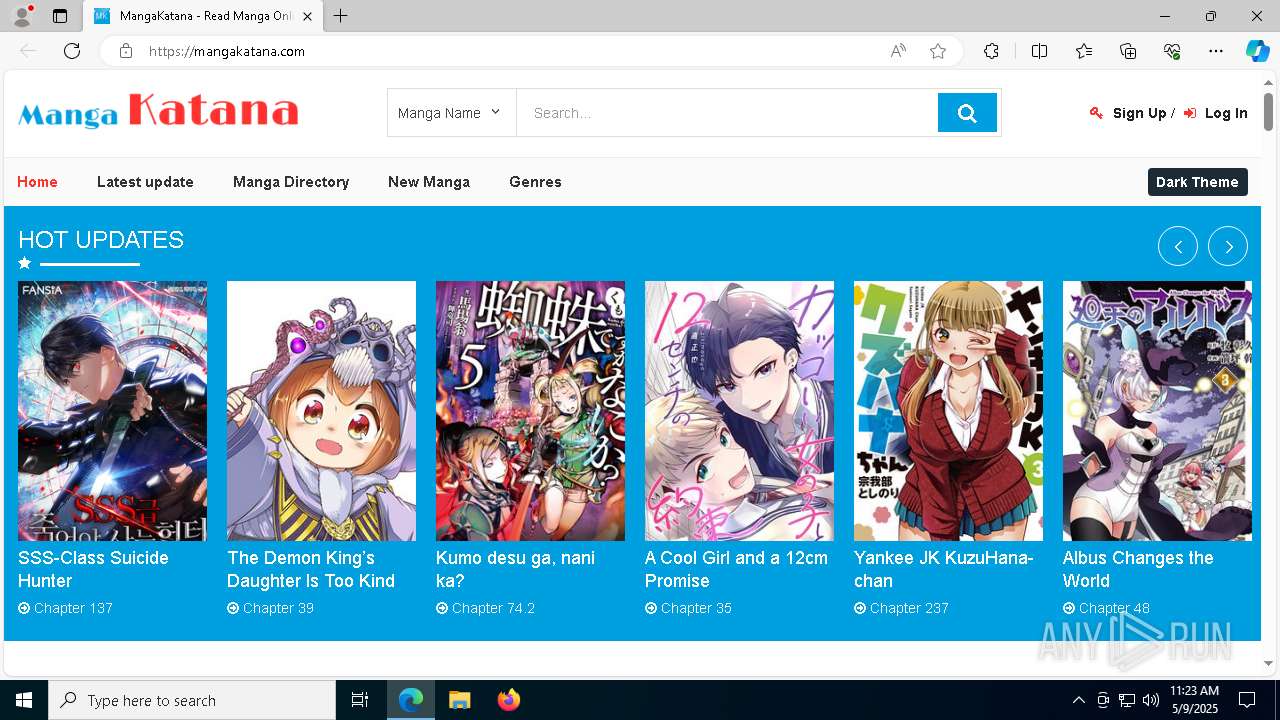Image resolution: width=1280 pixels, height=720 pixels.
Task: Open the Home menu item
Action: (x=37, y=182)
